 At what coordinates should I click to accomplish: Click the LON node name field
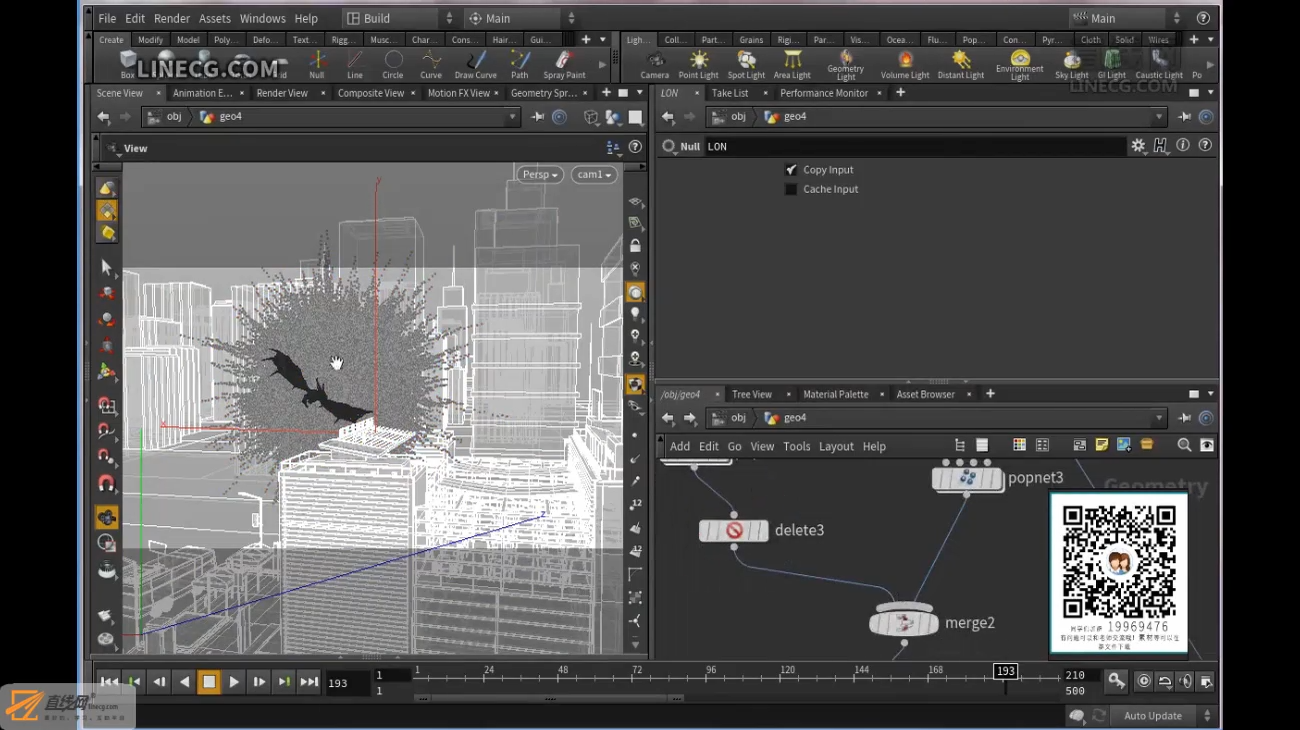915,146
